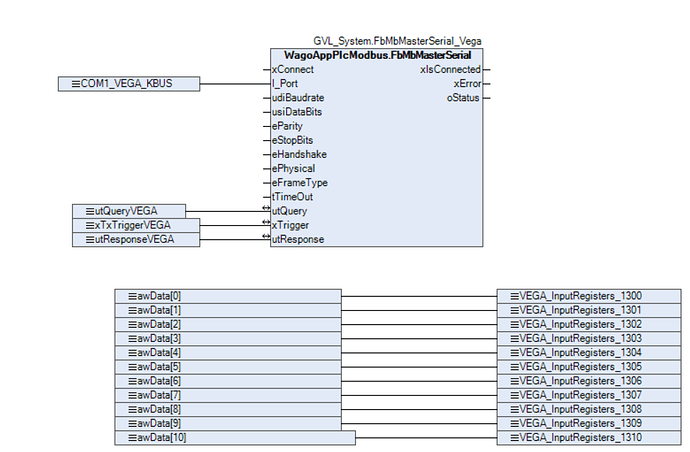Select the utQueryVEGA variable box

click(129, 211)
